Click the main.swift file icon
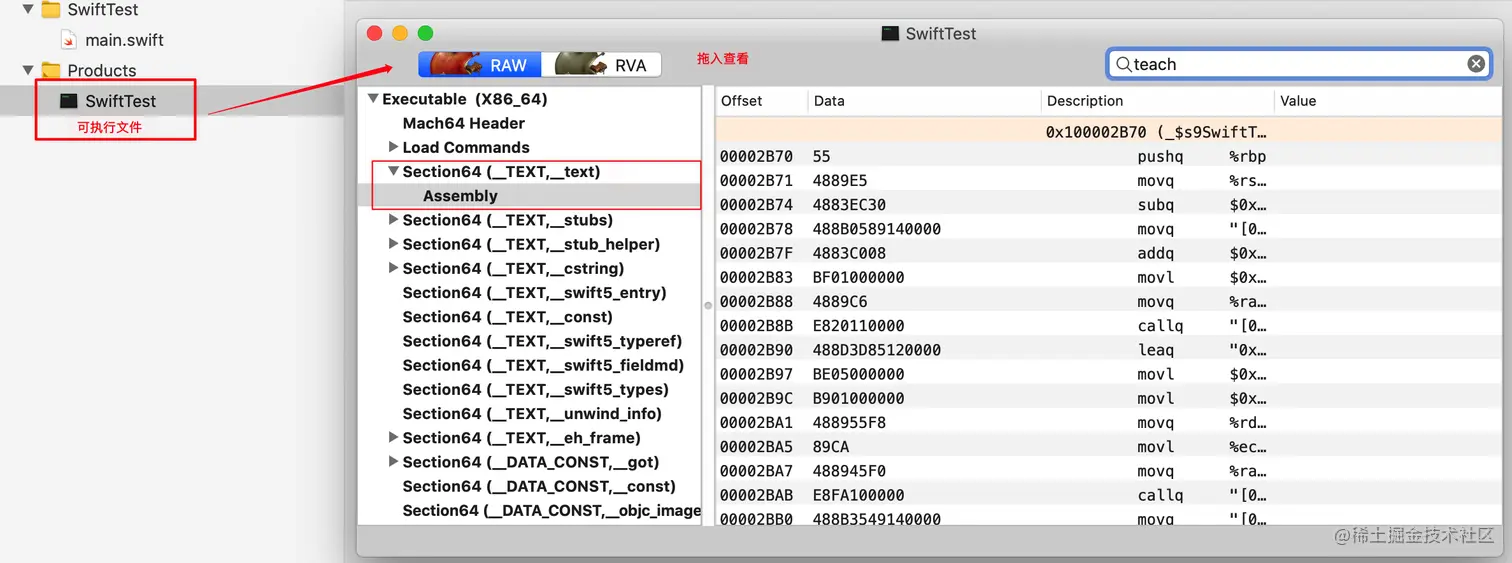This screenshot has width=1512, height=563. click(x=68, y=40)
